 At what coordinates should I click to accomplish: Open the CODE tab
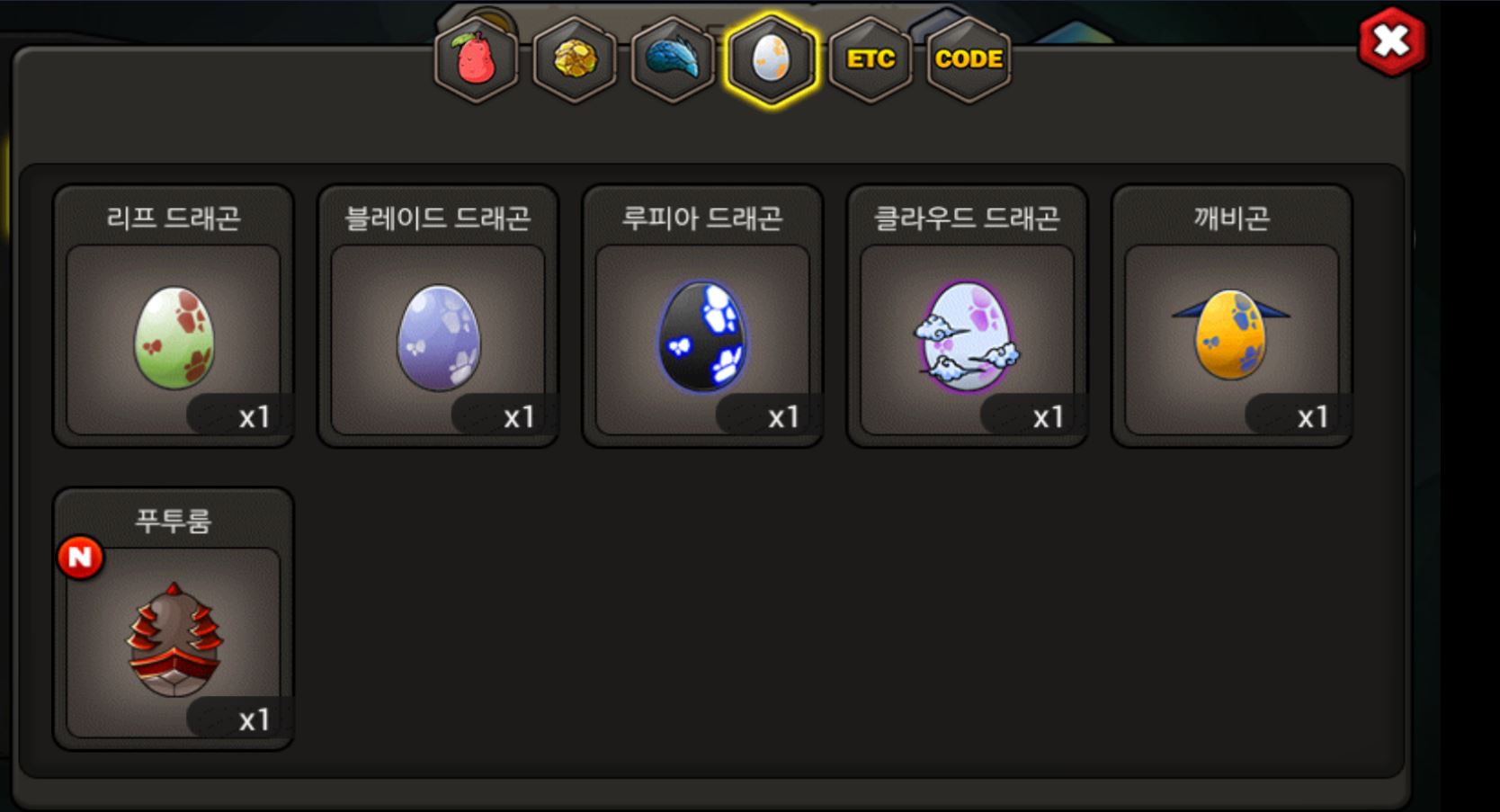[x=969, y=59]
